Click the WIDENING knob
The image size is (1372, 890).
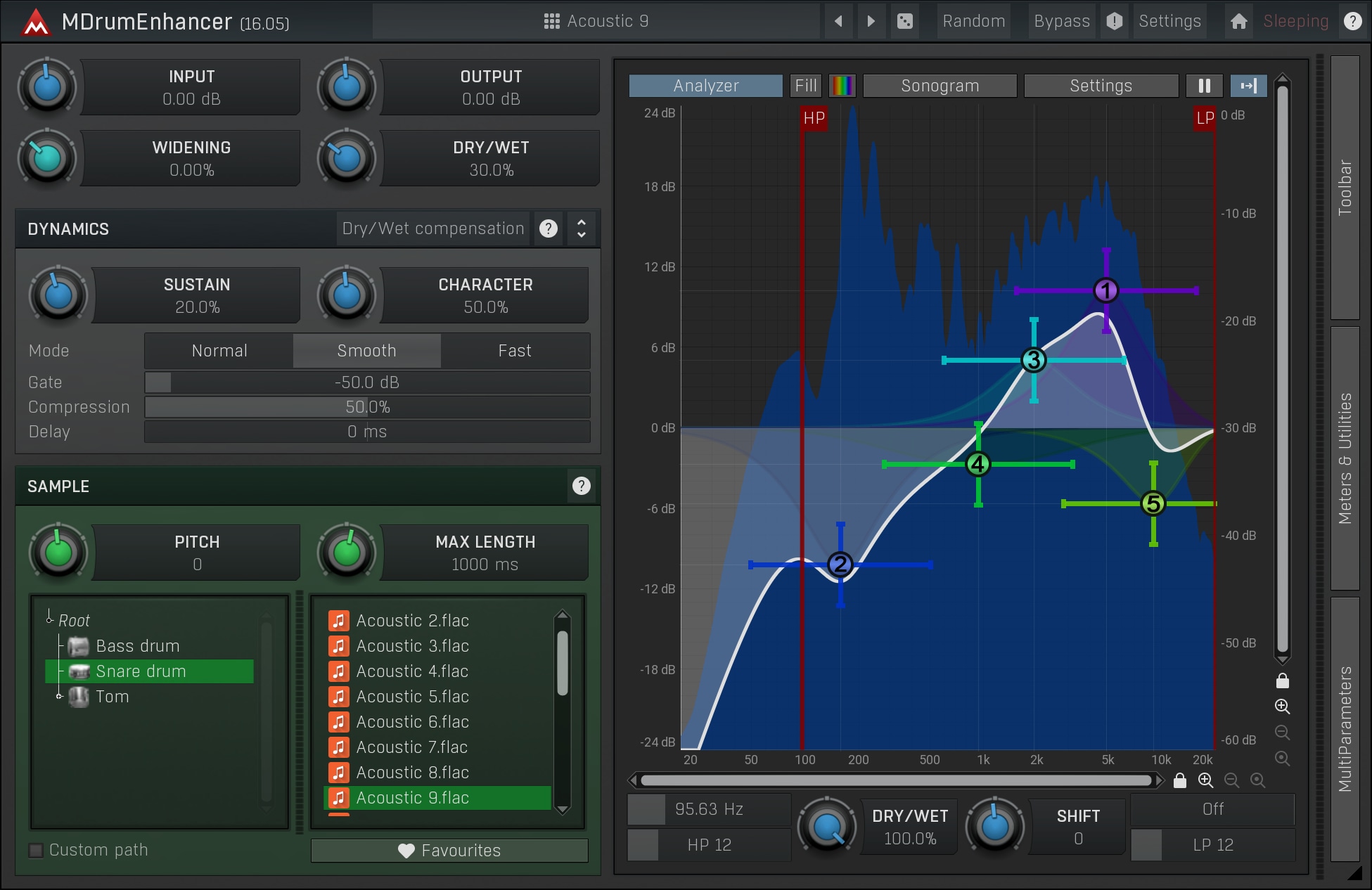click(46, 158)
